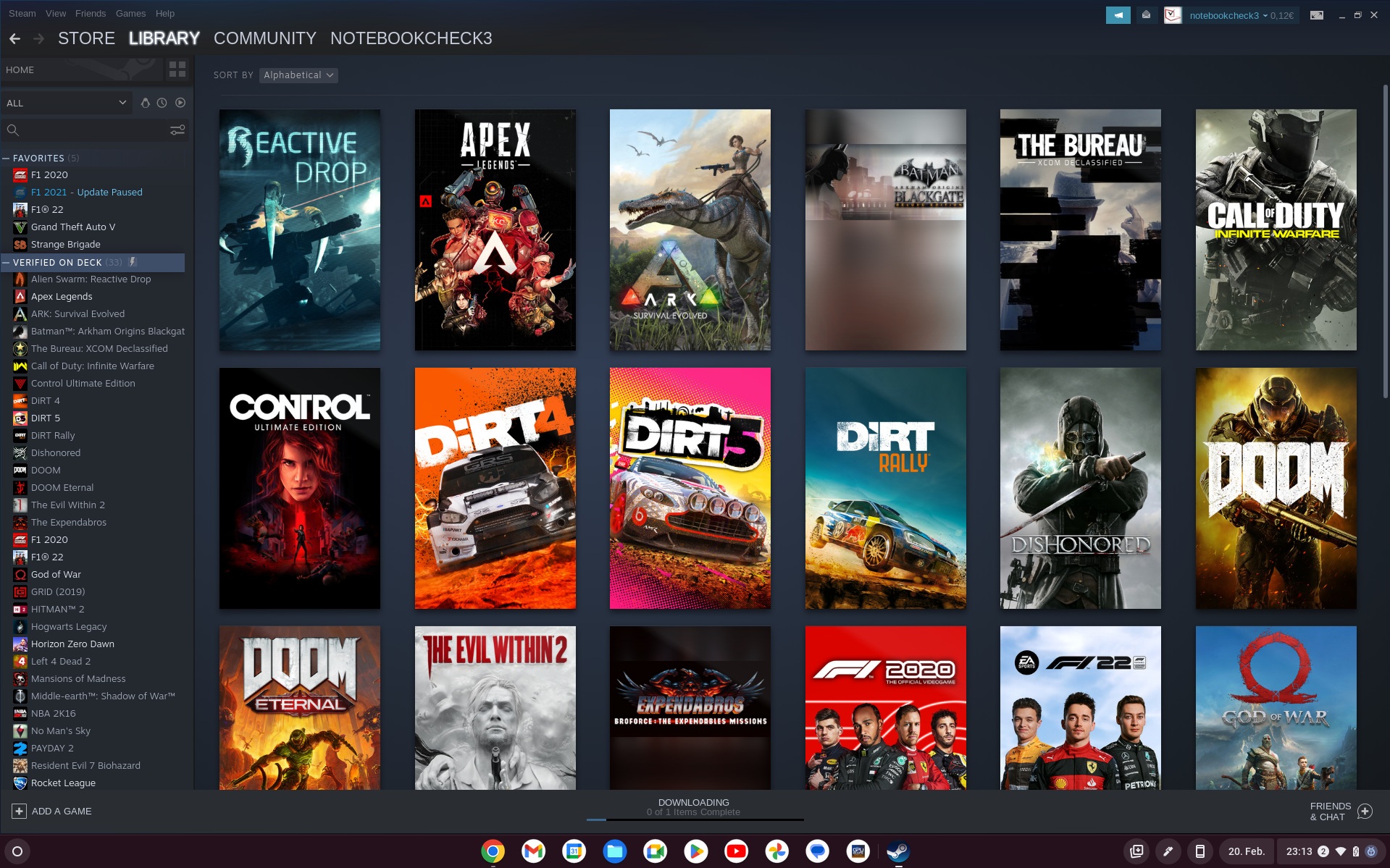Viewport: 1390px width, 868px height.
Task: Click the Add a Game plus icon
Action: pos(20,811)
